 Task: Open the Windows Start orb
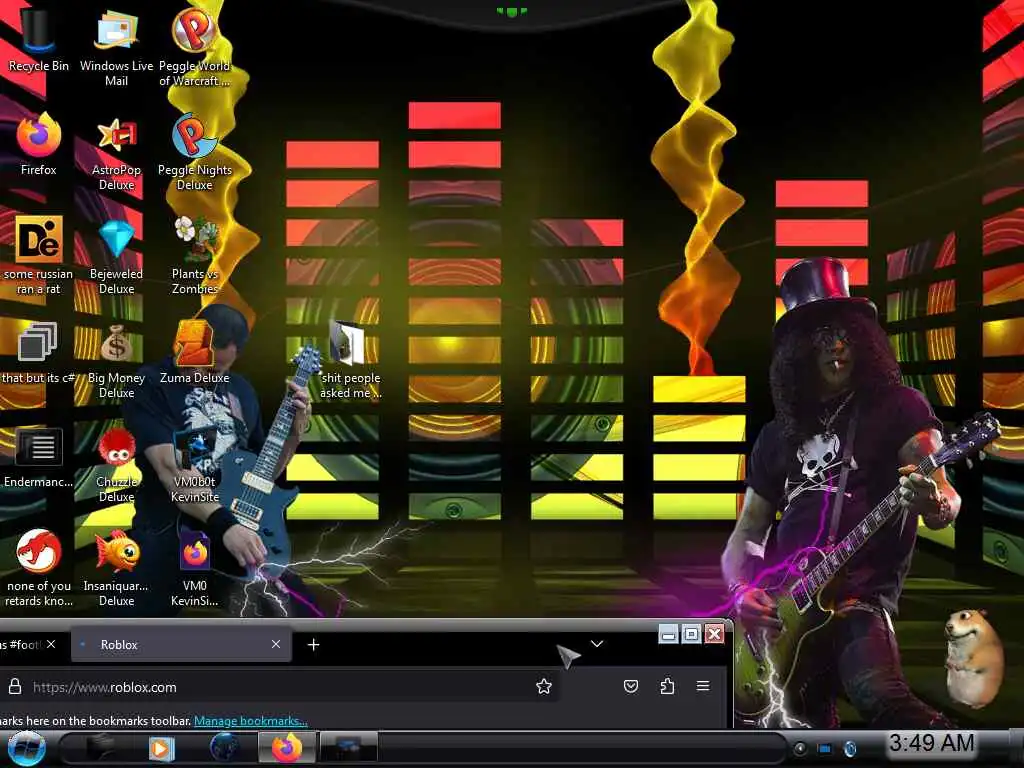click(x=26, y=748)
